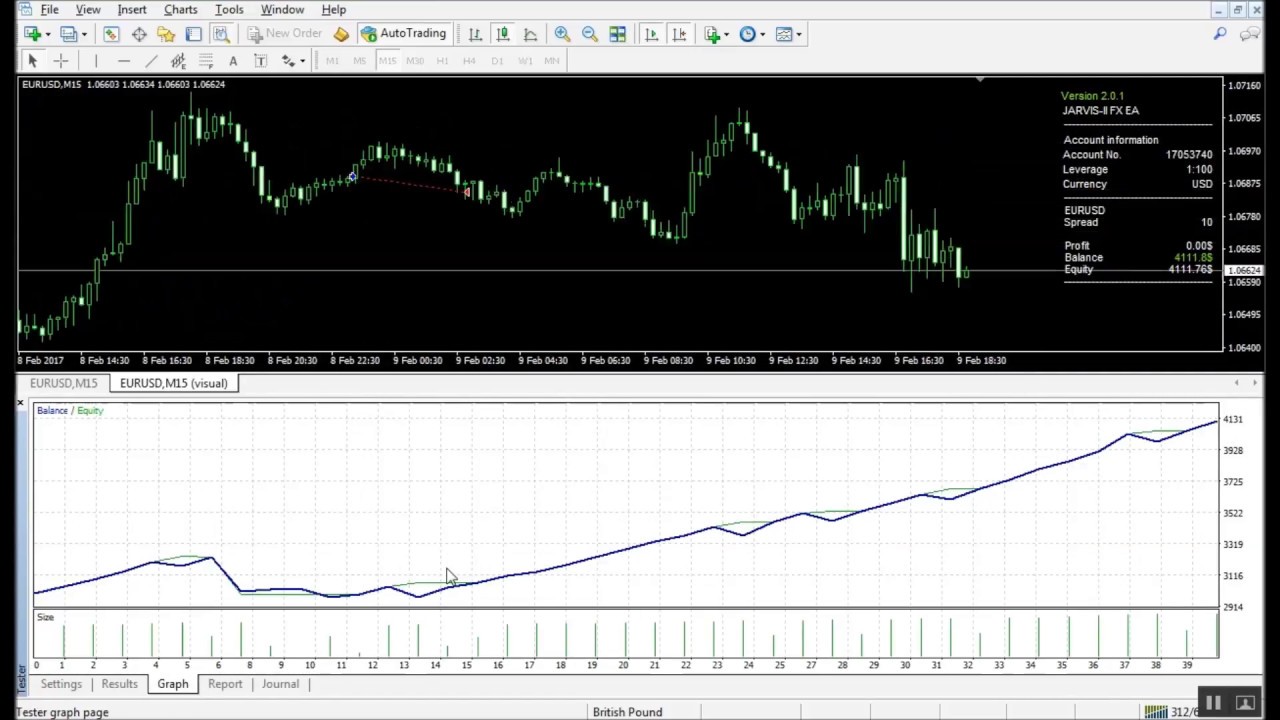This screenshot has height=720, width=1280.
Task: Click the search magnifier icon
Action: (x=1220, y=34)
